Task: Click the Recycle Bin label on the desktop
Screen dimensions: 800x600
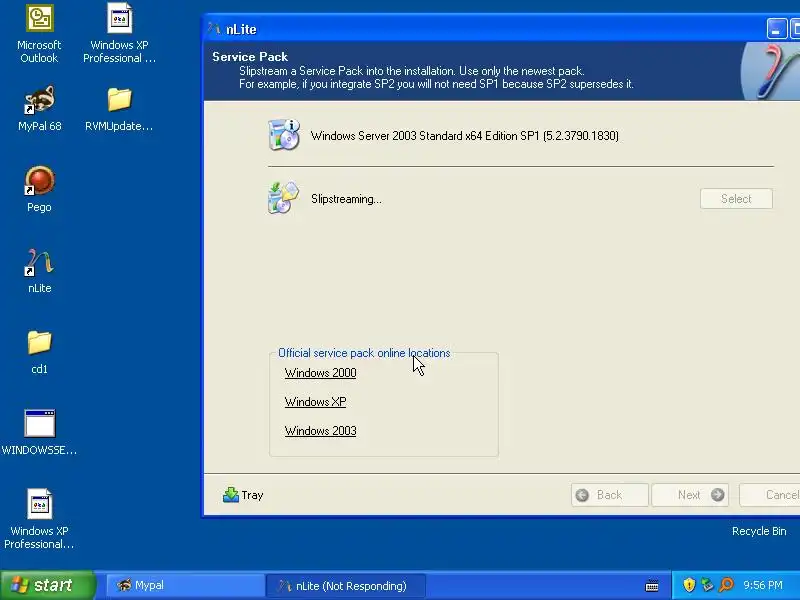Action: (x=759, y=531)
